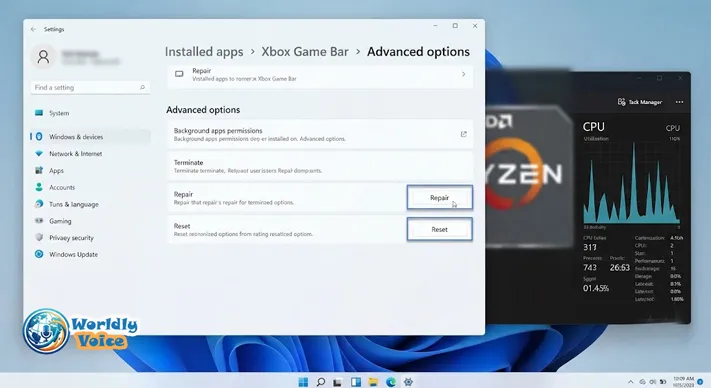Click the Tuns & language globe icon
The height and width of the screenshot is (388, 711).
point(39,204)
